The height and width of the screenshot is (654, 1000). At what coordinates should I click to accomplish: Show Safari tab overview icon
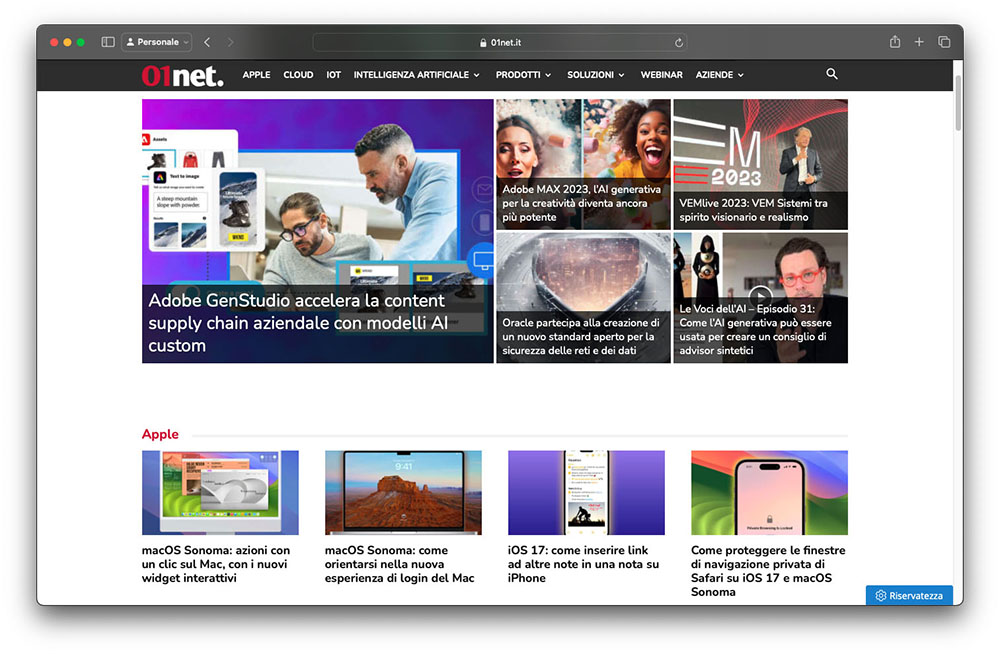(944, 42)
